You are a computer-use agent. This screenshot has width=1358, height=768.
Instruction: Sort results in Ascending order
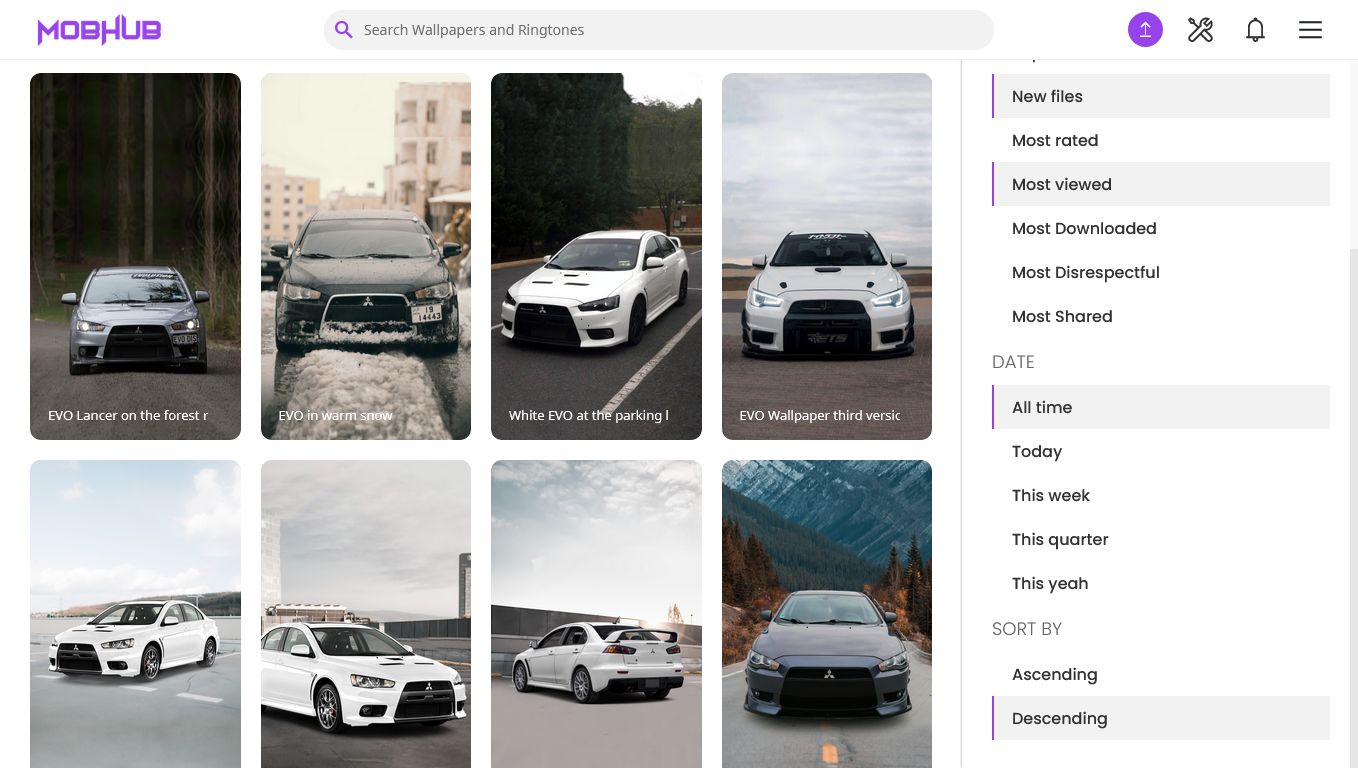tap(1161, 674)
